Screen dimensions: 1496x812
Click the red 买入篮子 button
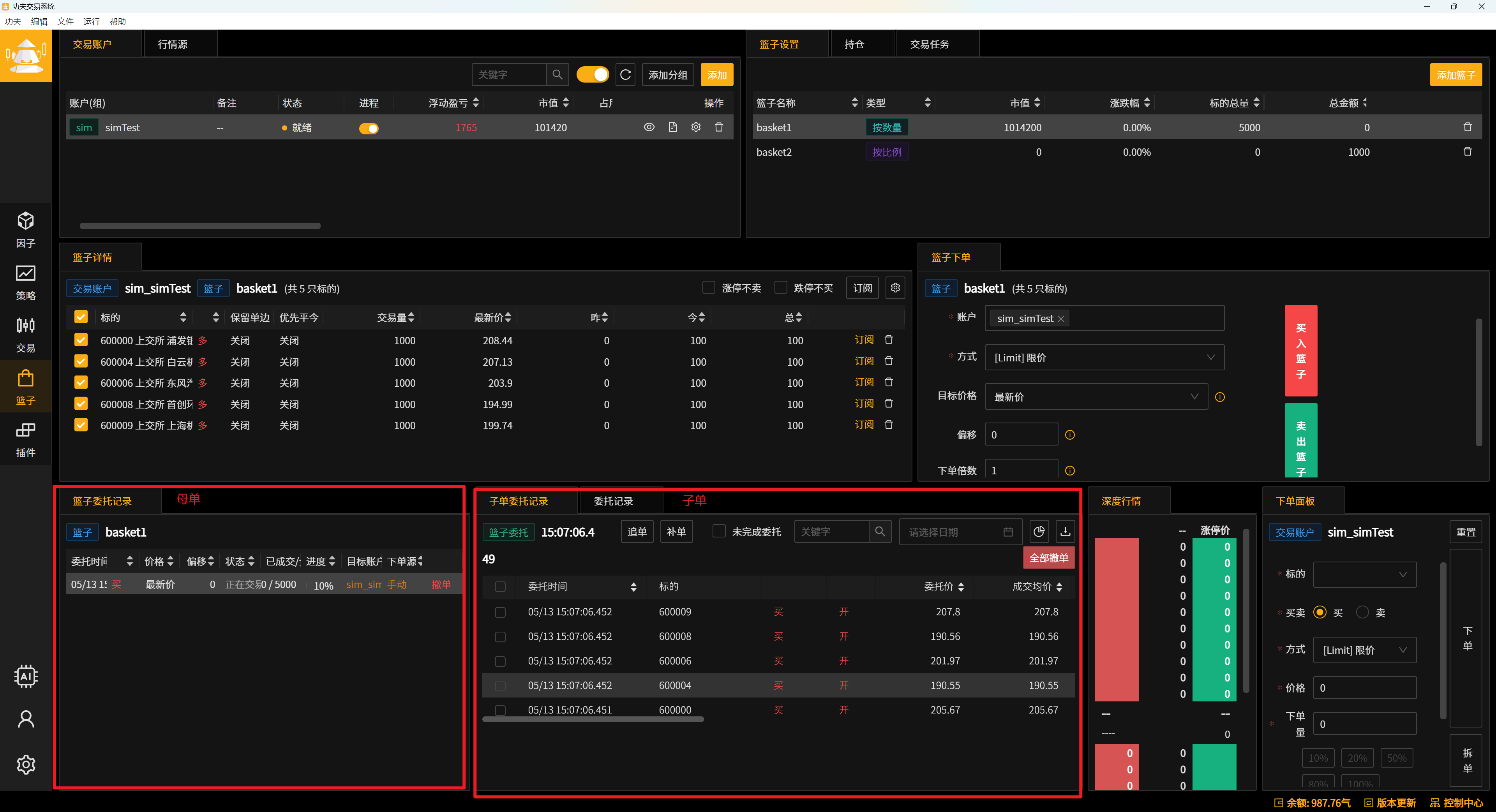pos(1301,351)
